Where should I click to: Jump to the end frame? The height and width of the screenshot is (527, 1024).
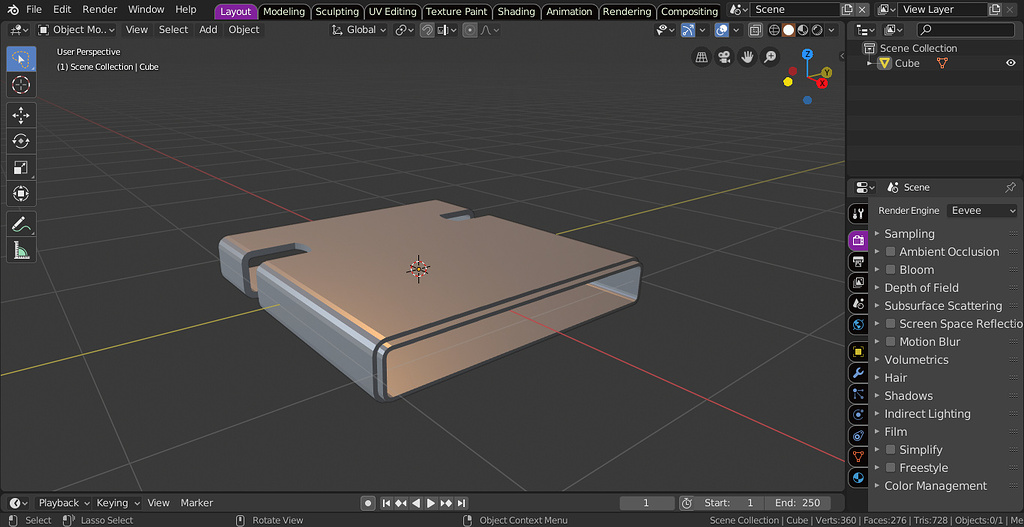pyautogui.click(x=462, y=503)
